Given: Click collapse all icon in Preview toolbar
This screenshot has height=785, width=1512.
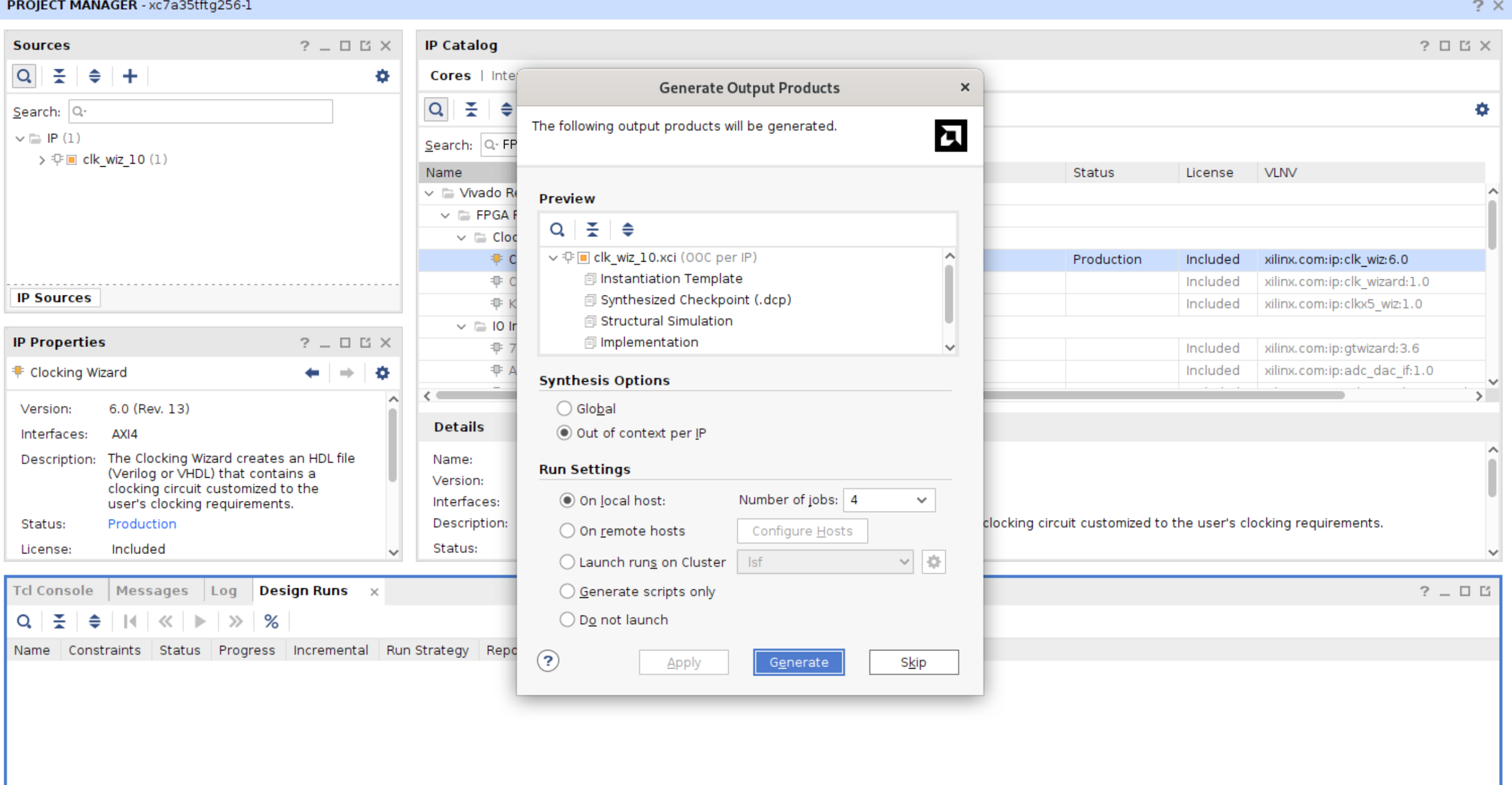Looking at the screenshot, I should point(592,229).
